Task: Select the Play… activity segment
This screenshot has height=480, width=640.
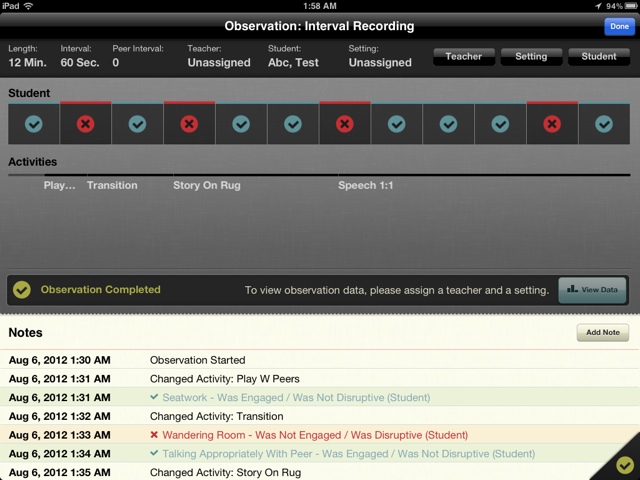Action: (x=60, y=185)
